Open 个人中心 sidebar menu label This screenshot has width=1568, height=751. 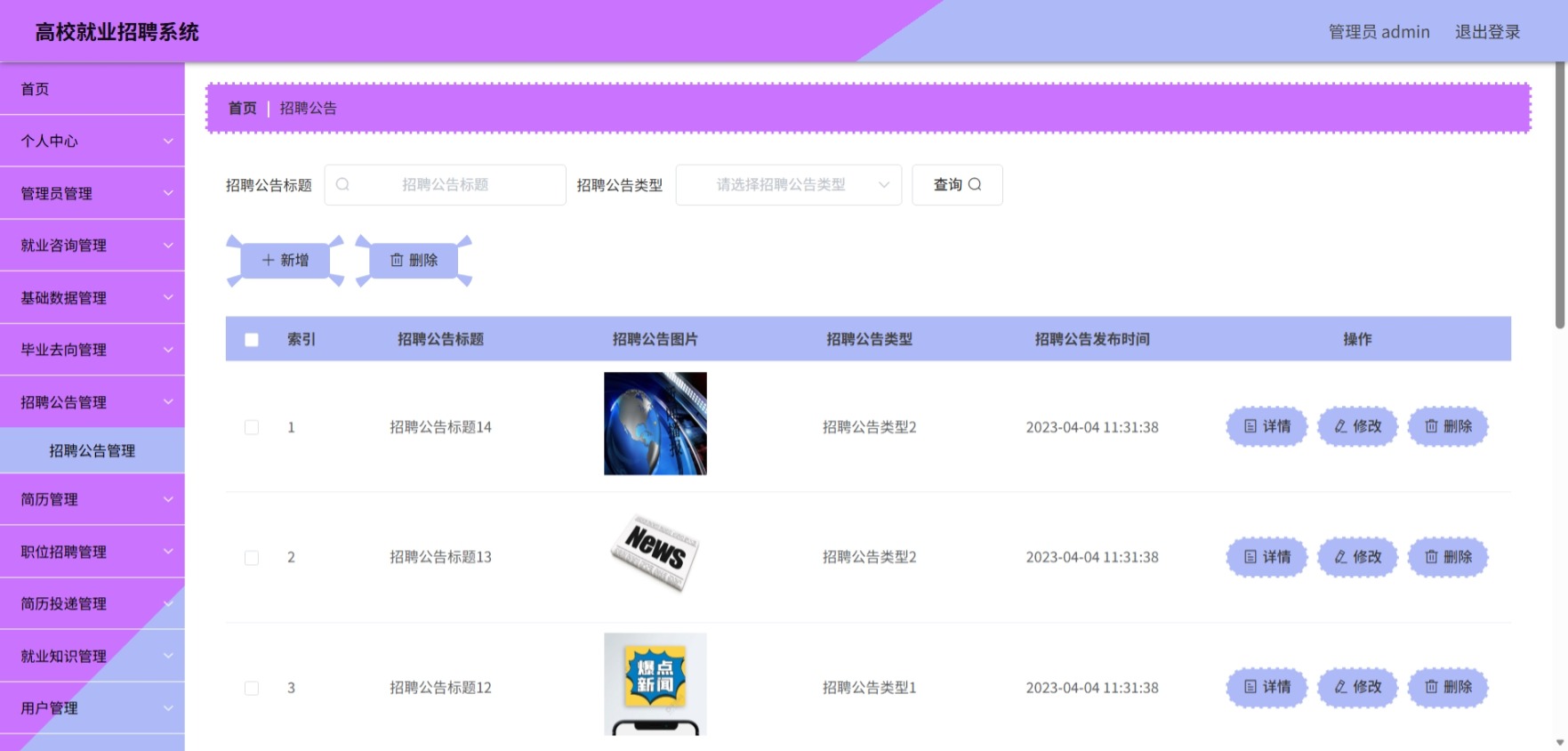pos(49,141)
